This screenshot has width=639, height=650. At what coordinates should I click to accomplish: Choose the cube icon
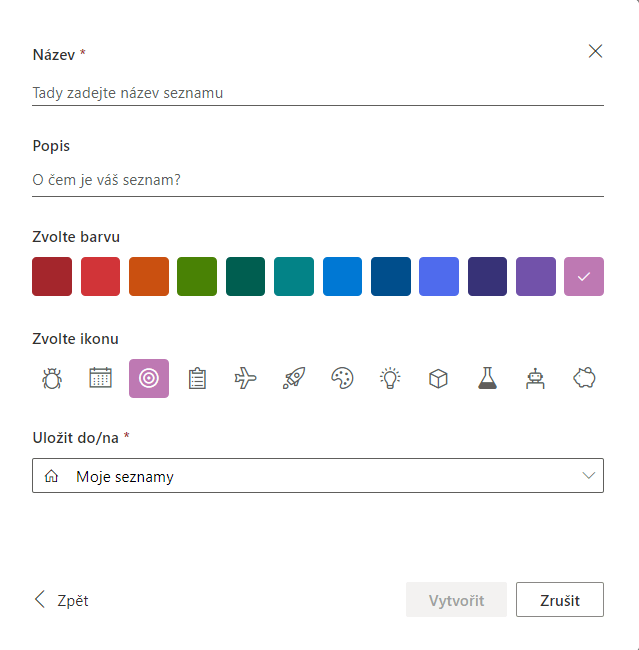click(438, 378)
